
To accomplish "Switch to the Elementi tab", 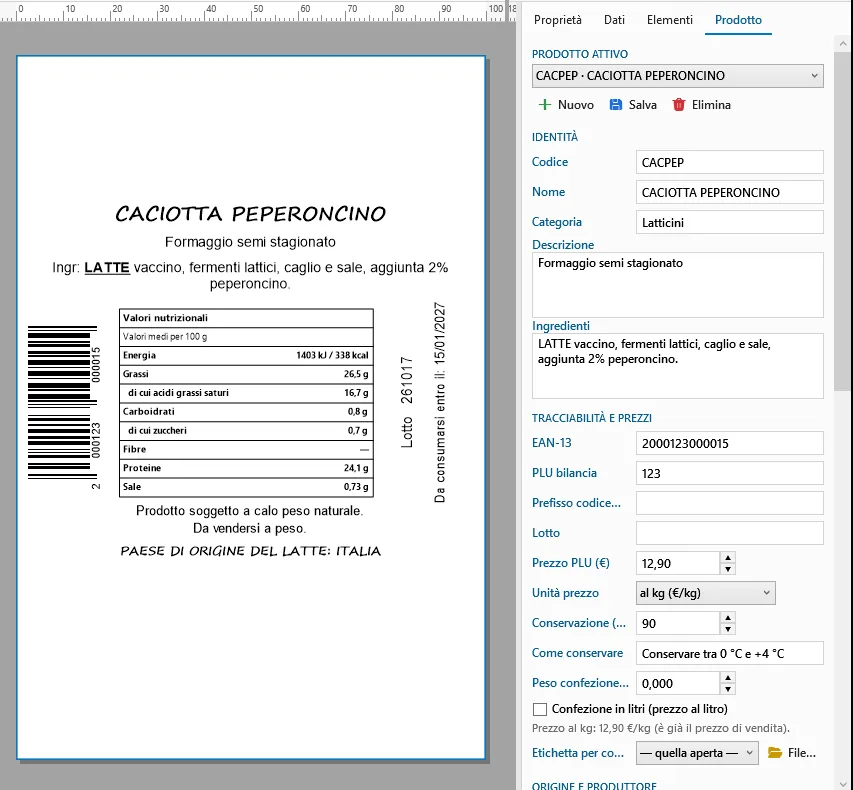I will tap(670, 20).
